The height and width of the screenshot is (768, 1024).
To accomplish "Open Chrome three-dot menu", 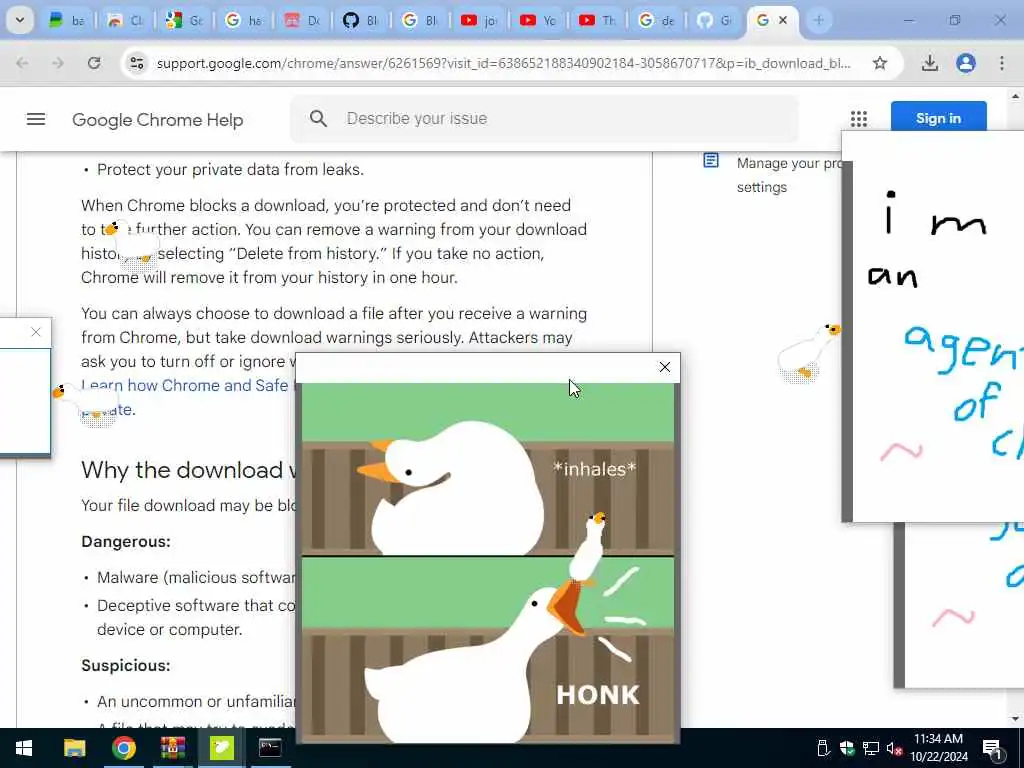I will coord(1002,63).
